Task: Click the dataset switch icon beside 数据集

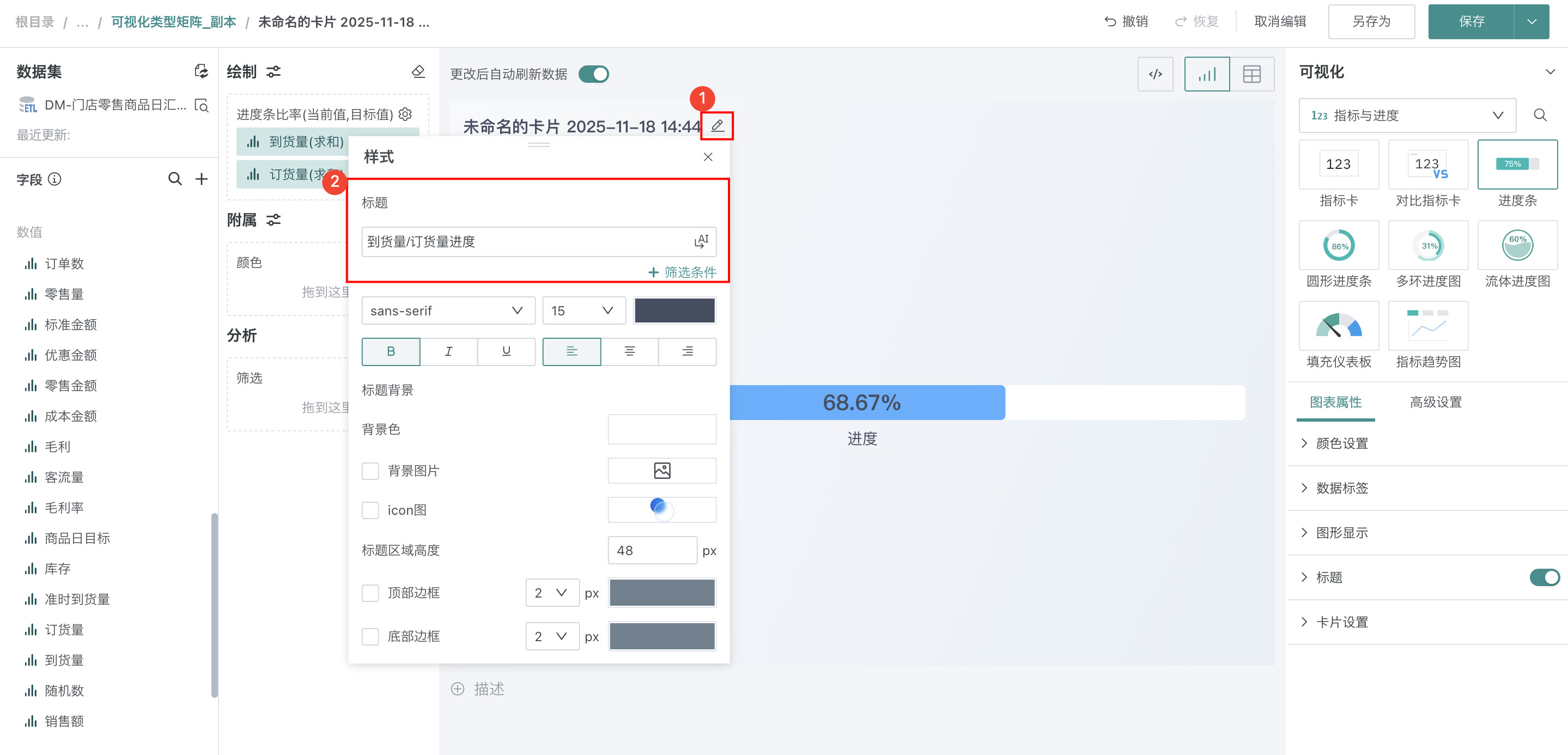Action: pos(201,72)
